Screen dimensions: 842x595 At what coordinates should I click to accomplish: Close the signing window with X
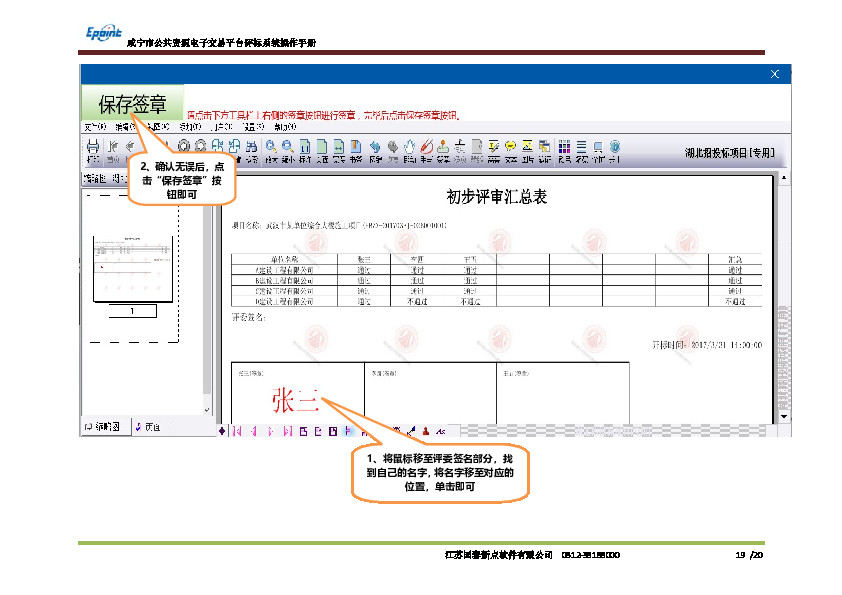(x=775, y=75)
